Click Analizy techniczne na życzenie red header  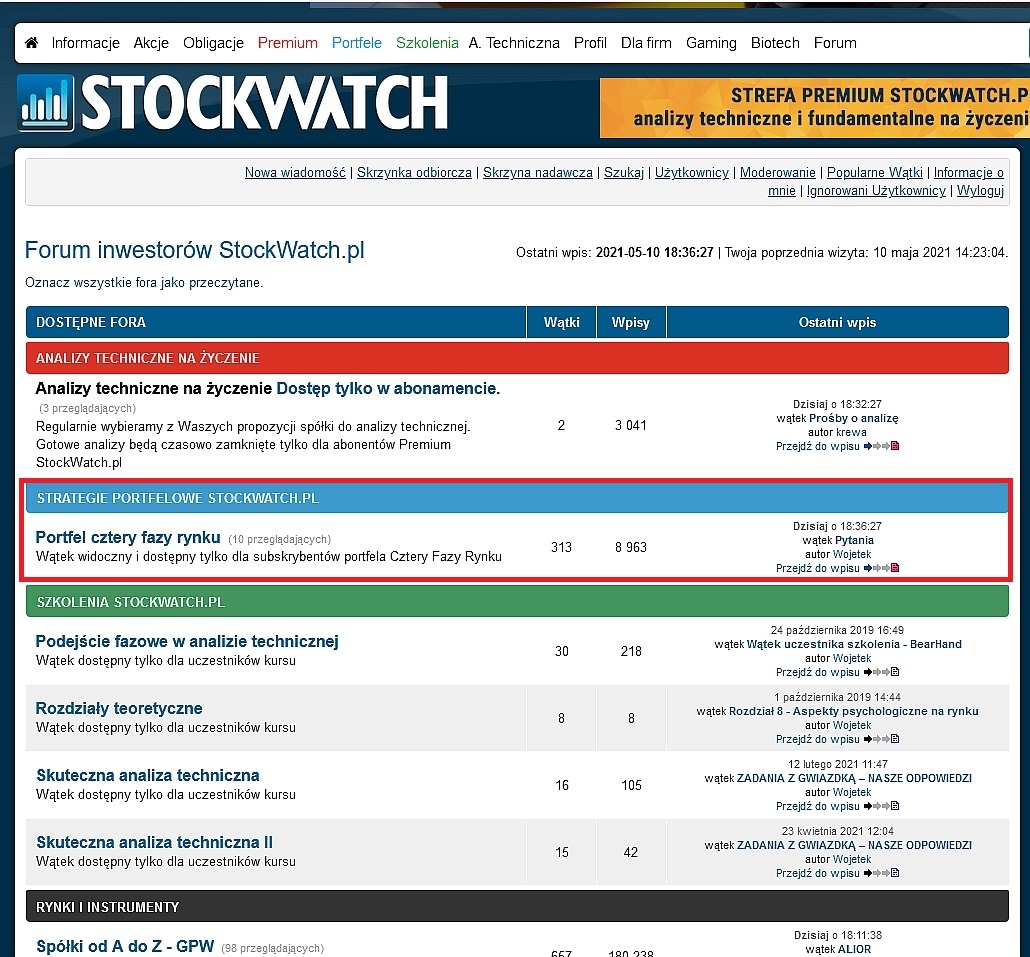pyautogui.click(x=517, y=358)
